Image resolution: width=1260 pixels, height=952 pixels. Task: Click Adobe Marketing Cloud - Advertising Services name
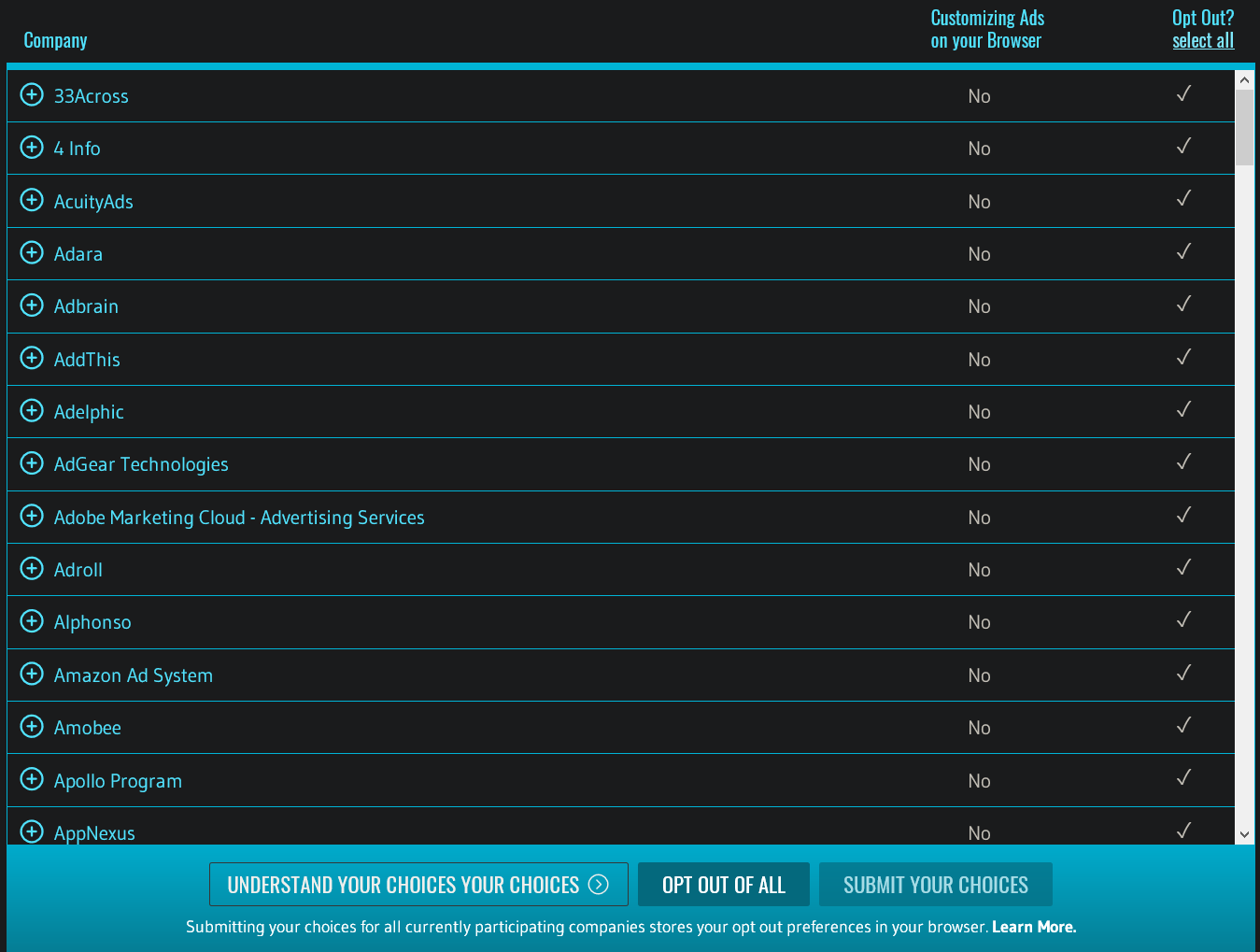pyautogui.click(x=239, y=518)
